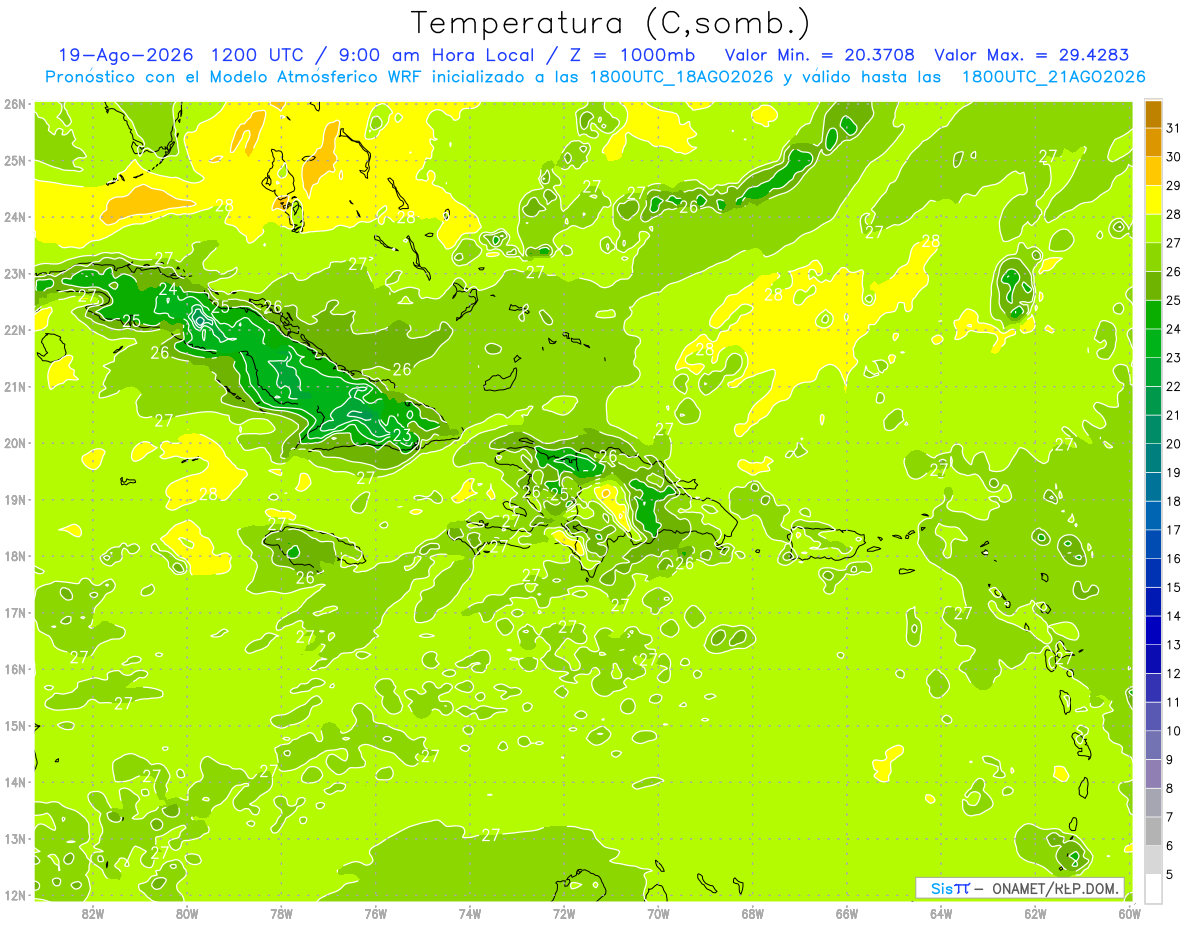Click '1200 UTC' in the header line

click(256, 55)
